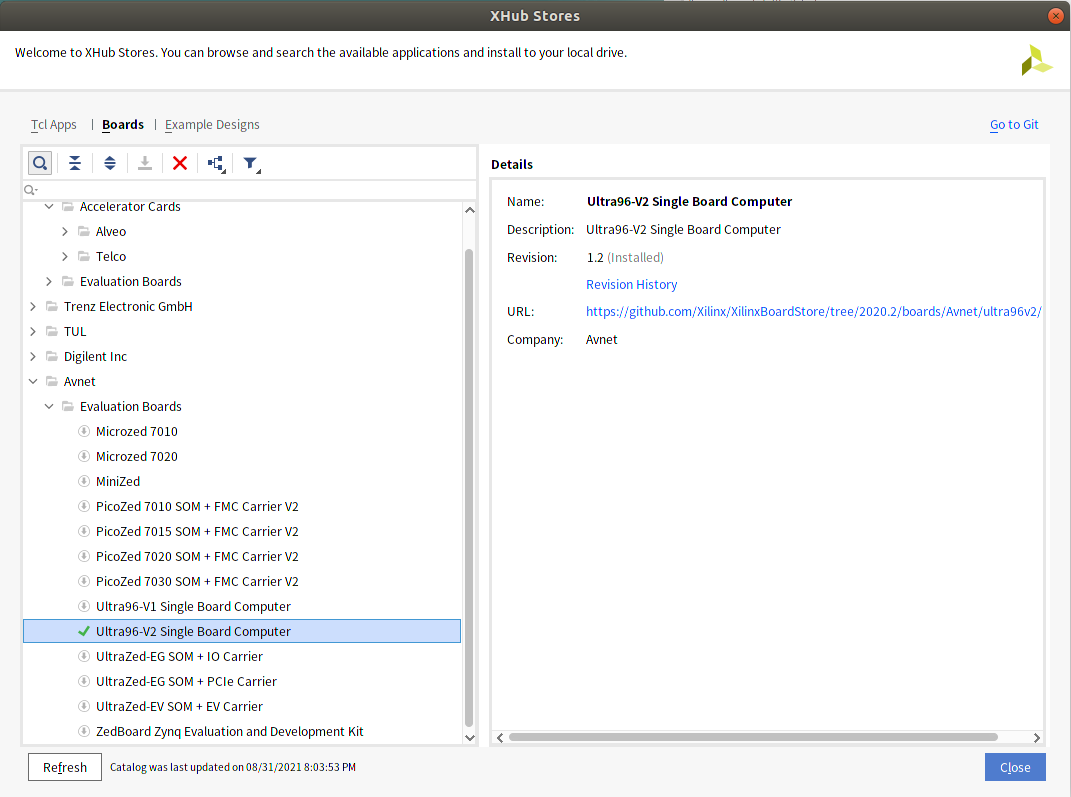Click revision text '1.2 (Installed)'

[625, 257]
